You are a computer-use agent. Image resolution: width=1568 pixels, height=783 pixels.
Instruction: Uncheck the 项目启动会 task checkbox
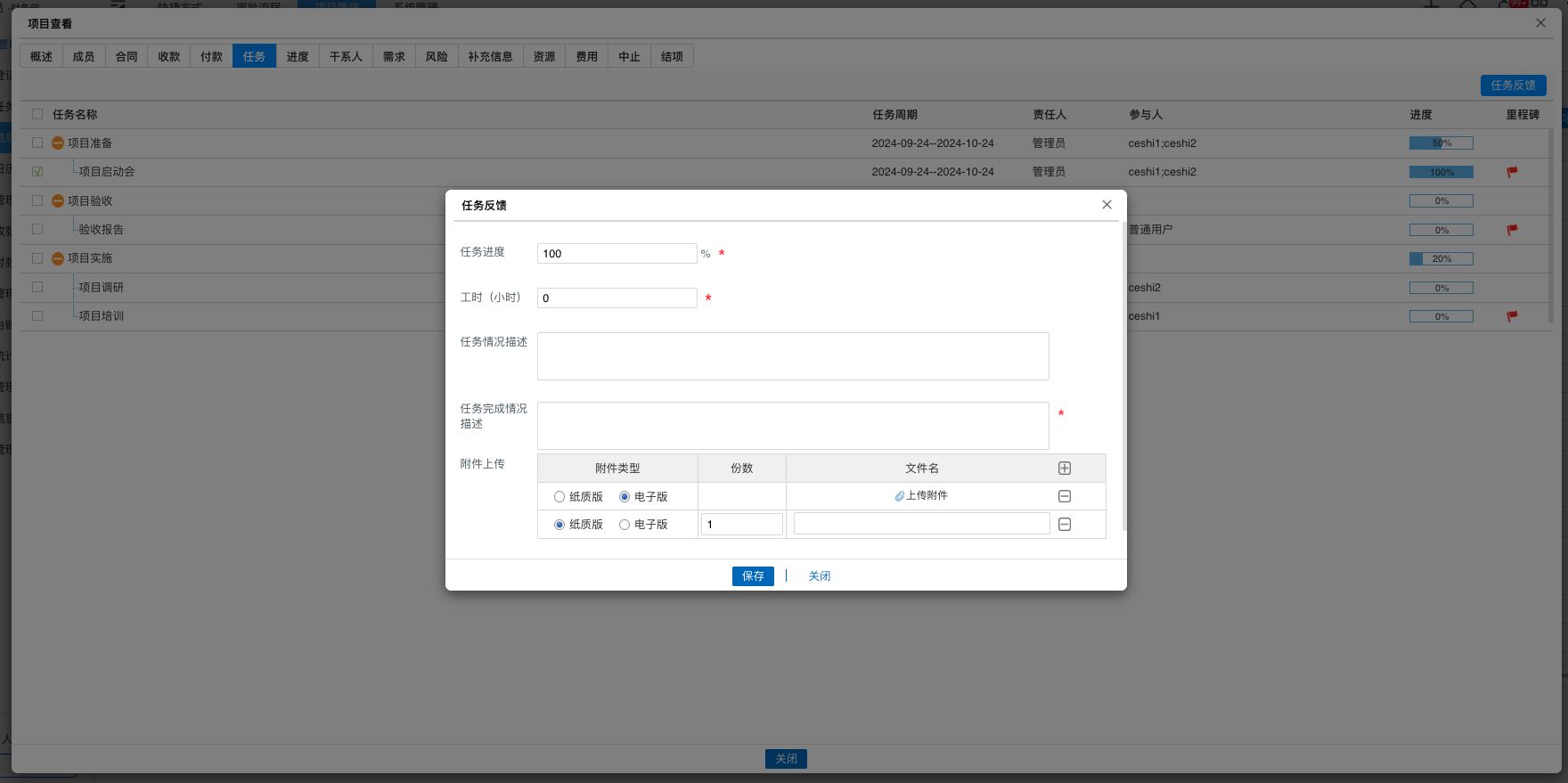37,172
